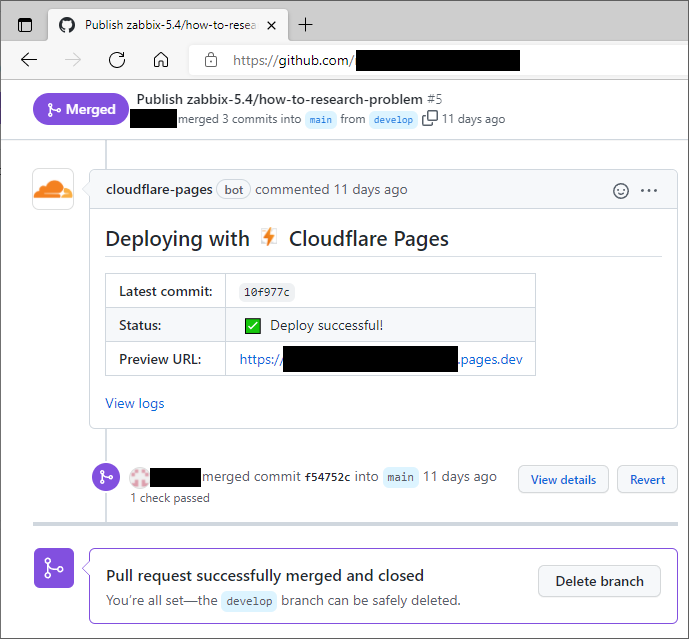This screenshot has height=639, width=689.
Task: Open the pages.dev Preview URL
Action: tap(381, 359)
